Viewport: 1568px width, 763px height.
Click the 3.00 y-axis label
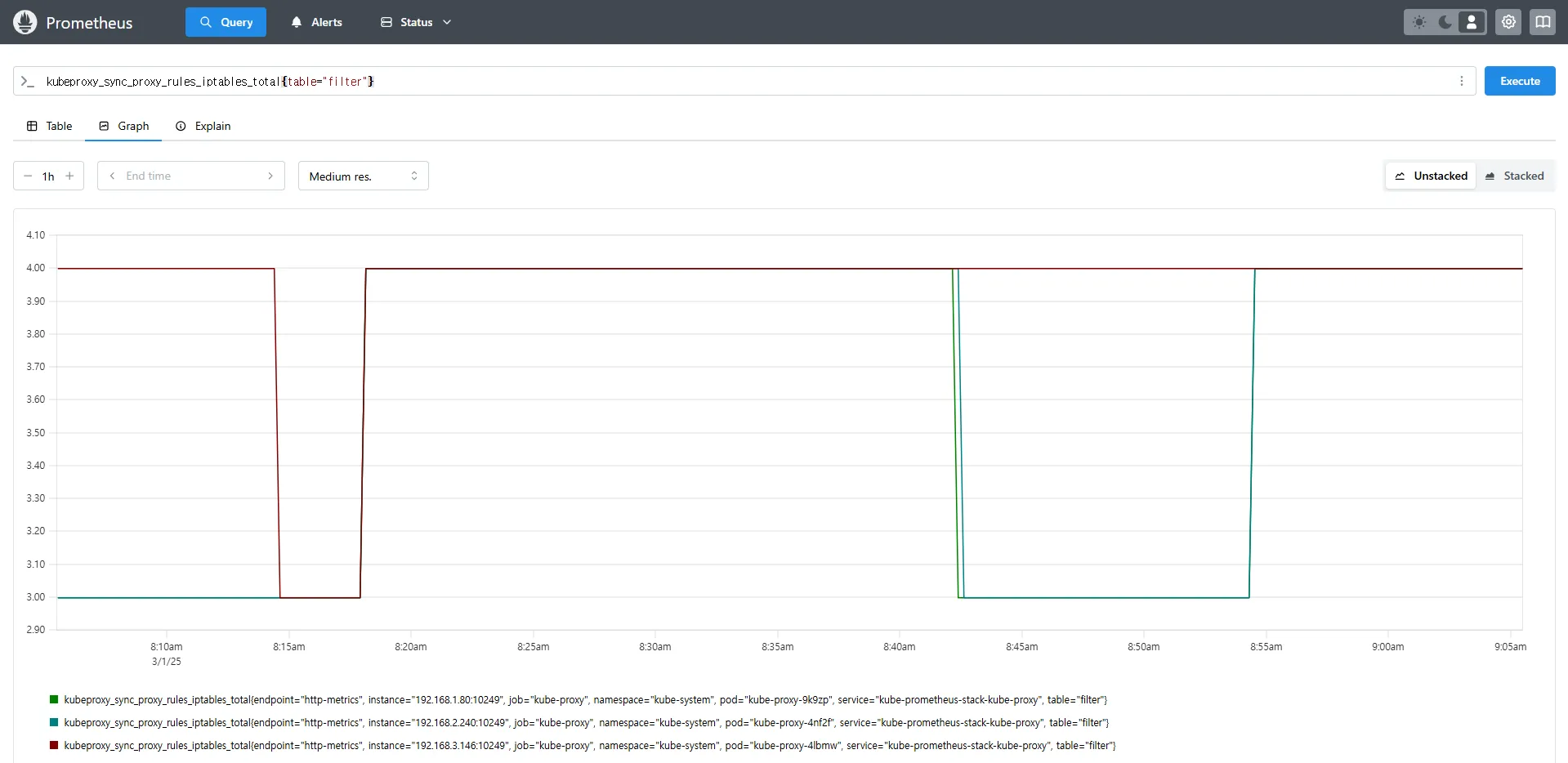pyautogui.click(x=36, y=597)
